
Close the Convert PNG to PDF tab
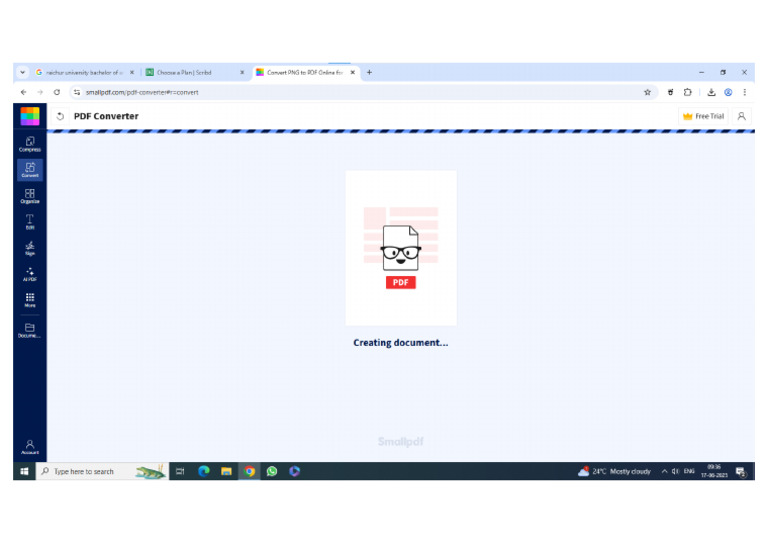(353, 72)
